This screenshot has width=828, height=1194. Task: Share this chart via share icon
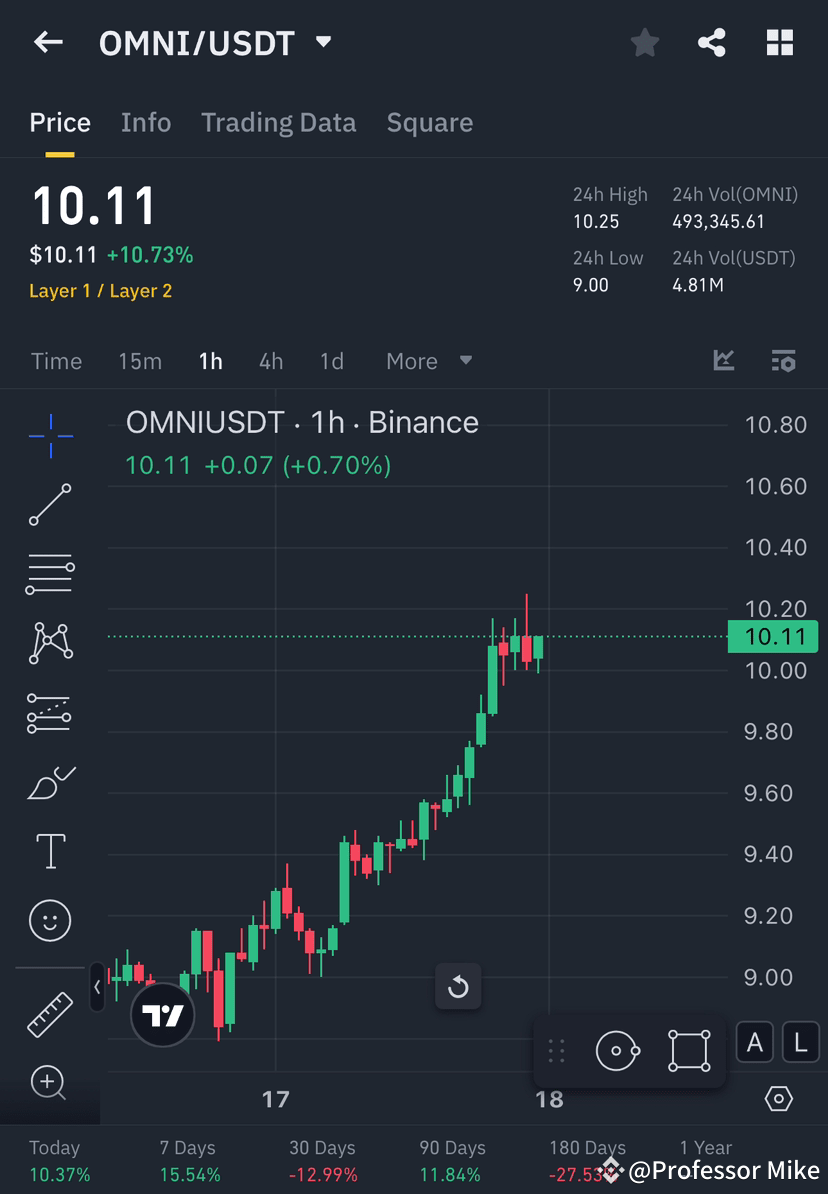[711, 43]
